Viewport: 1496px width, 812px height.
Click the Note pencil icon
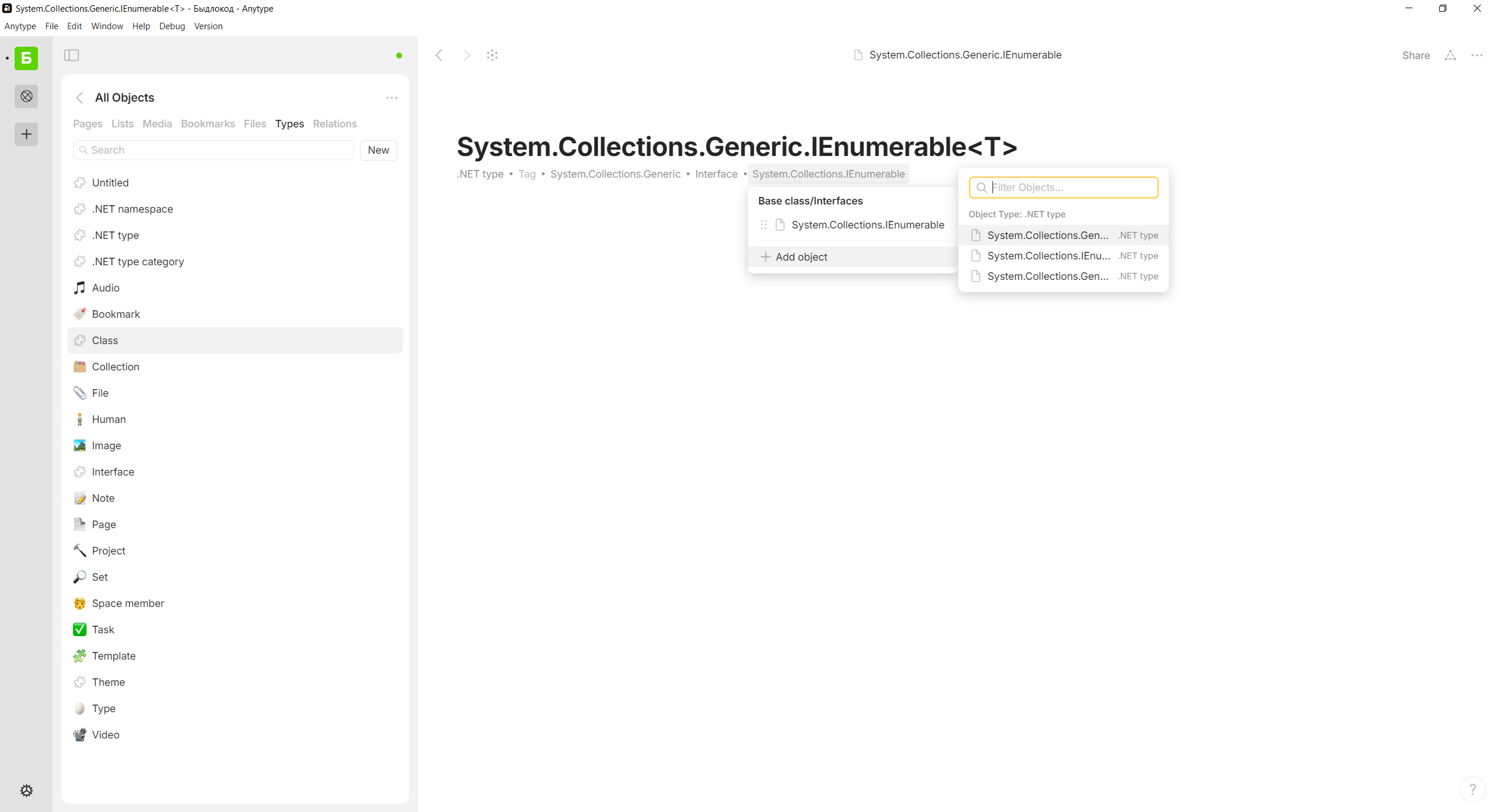coord(79,498)
